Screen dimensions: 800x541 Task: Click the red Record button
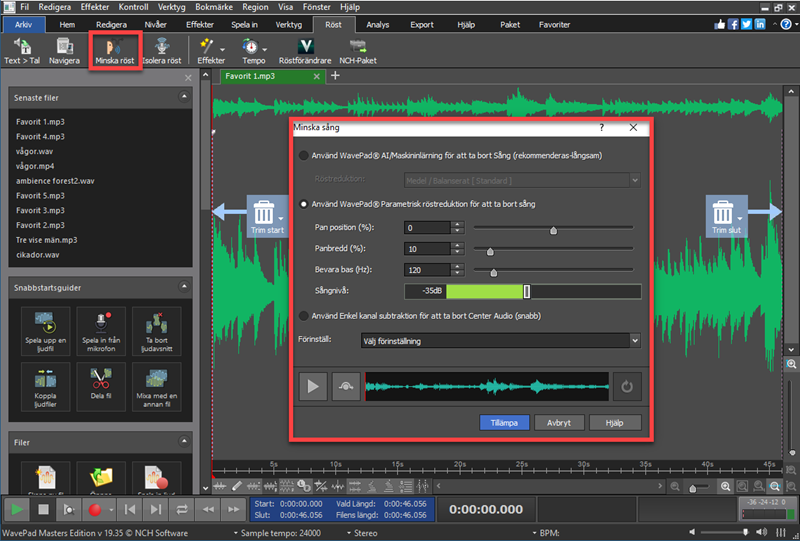(x=95, y=509)
